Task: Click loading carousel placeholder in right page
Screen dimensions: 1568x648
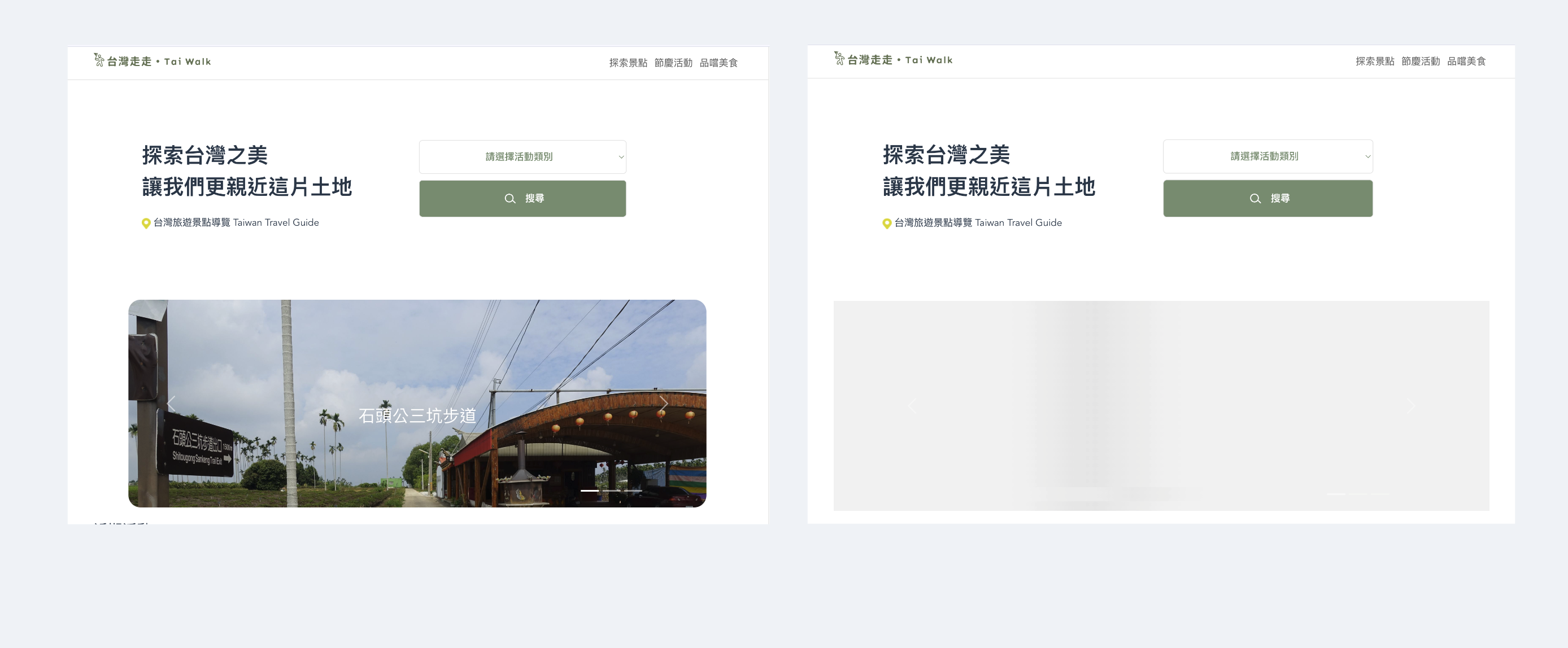Action: point(1161,405)
